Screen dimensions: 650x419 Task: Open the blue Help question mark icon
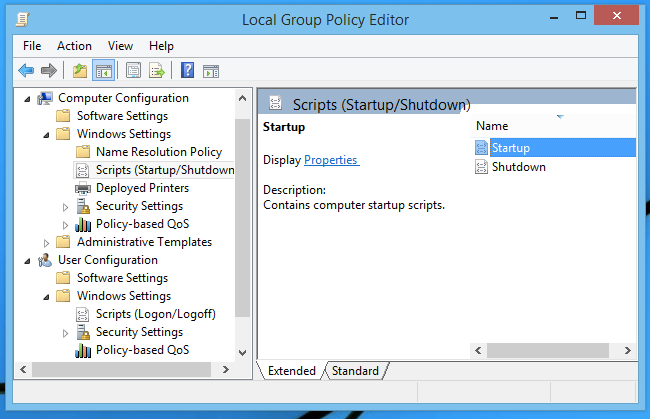pyautogui.click(x=187, y=70)
